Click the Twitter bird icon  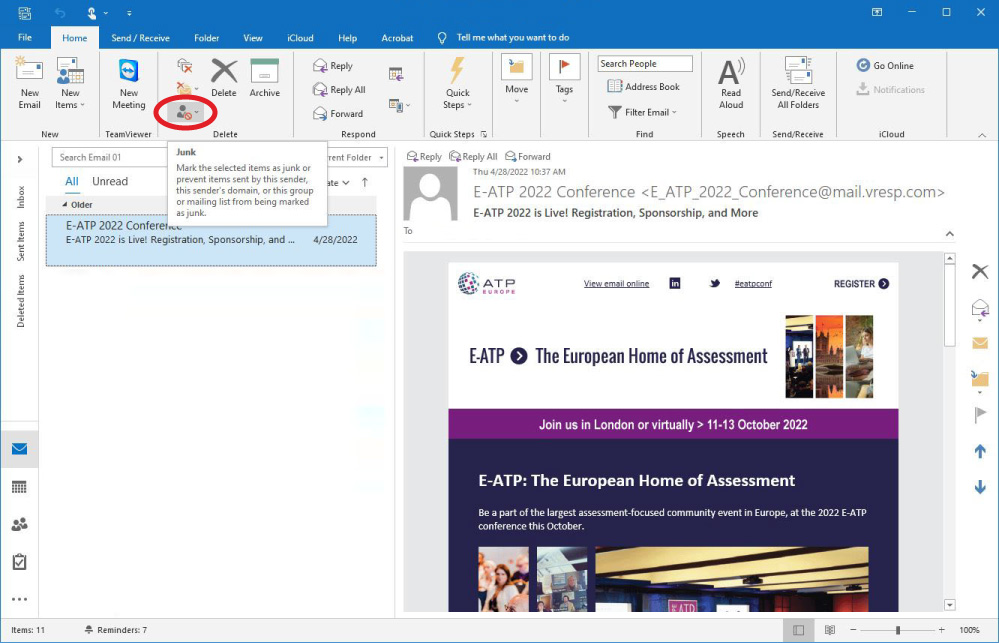pos(715,284)
